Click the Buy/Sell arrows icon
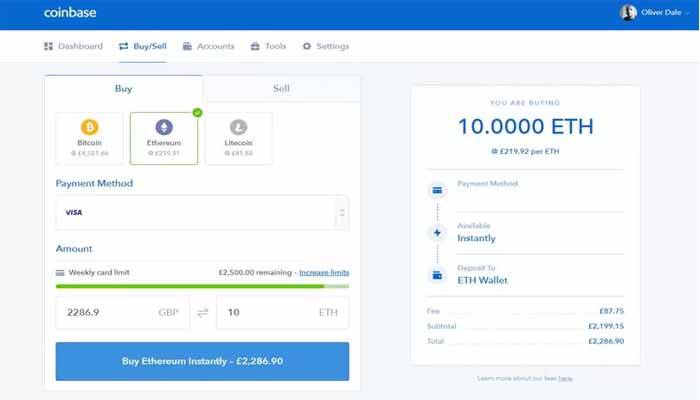This screenshot has height=400, width=700. pos(124,46)
